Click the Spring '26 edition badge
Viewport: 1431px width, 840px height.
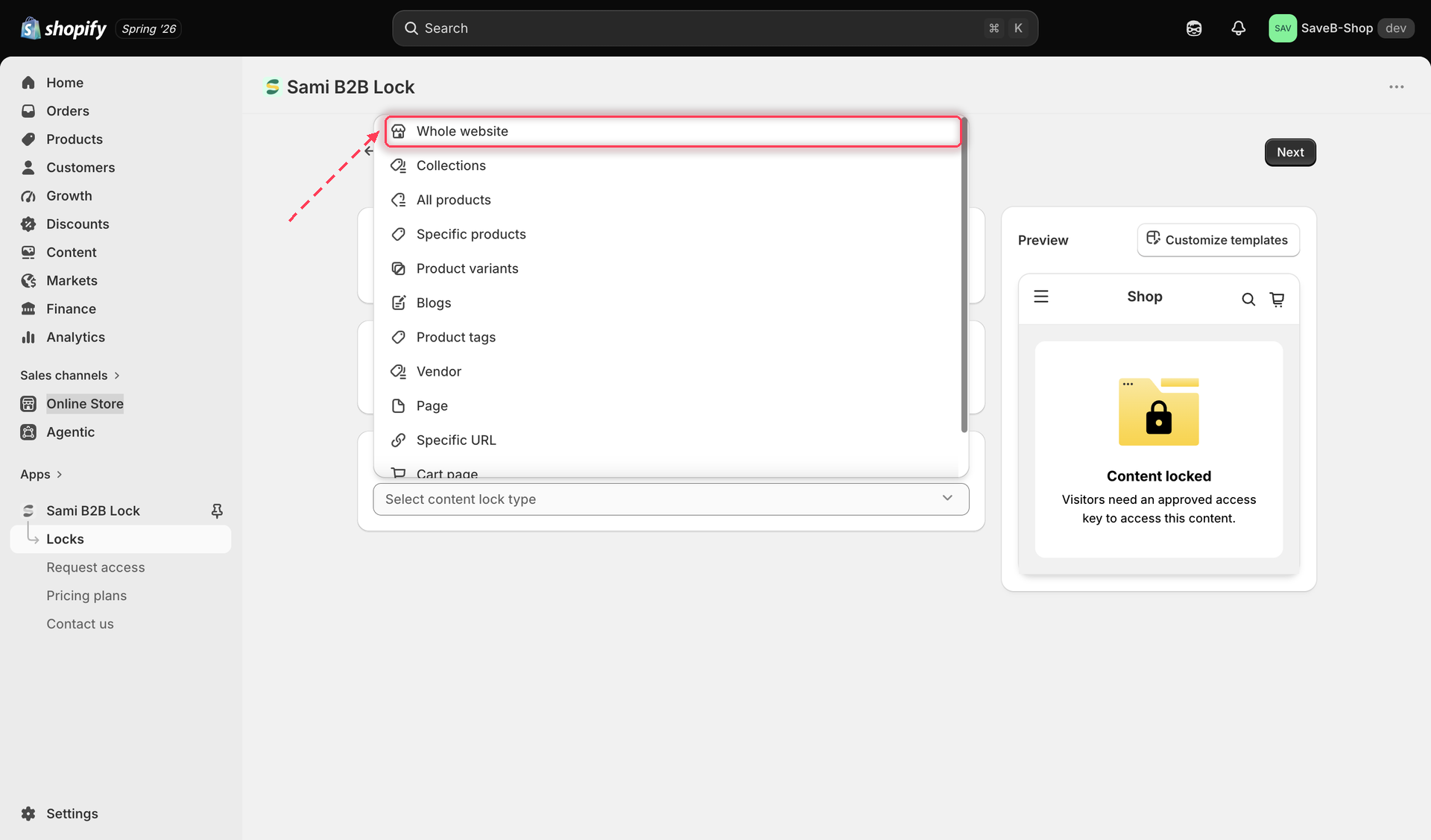tap(148, 28)
